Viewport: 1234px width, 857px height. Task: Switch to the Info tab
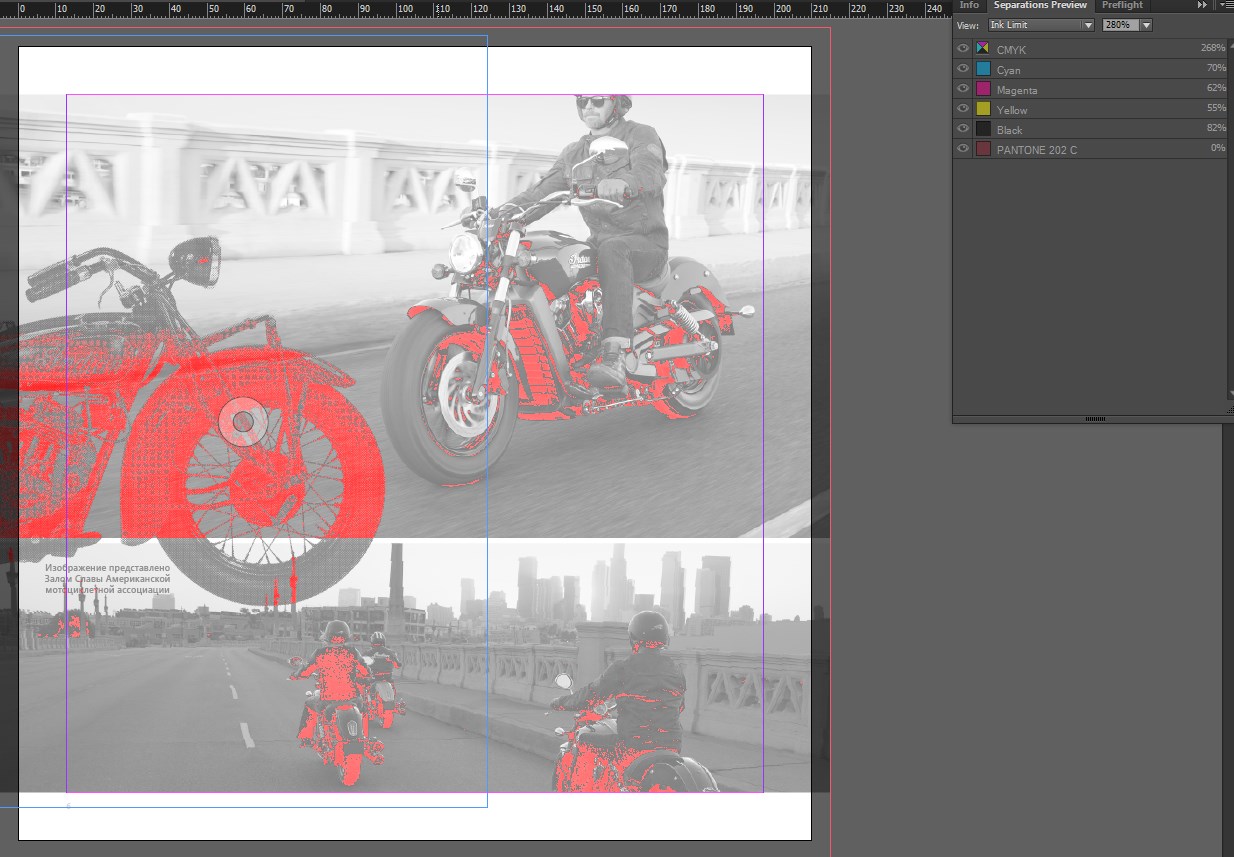click(969, 5)
